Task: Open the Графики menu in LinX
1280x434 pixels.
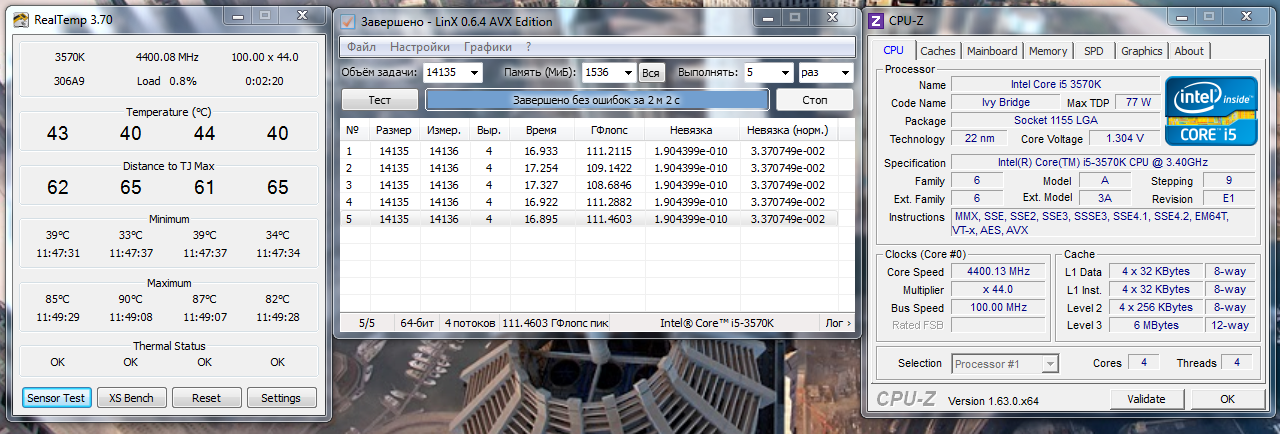Action: tap(488, 47)
